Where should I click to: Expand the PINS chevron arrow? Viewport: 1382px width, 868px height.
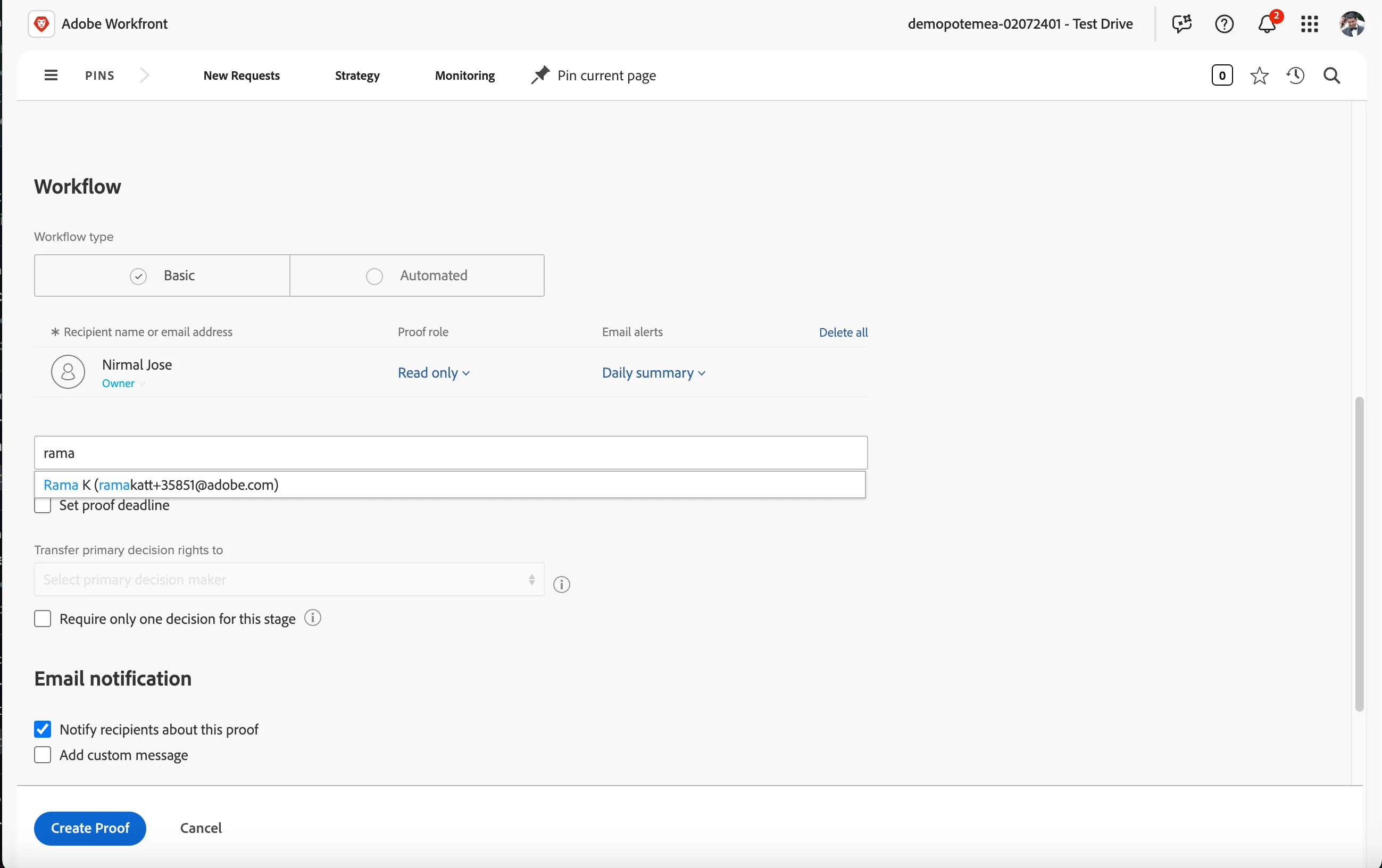pos(145,75)
